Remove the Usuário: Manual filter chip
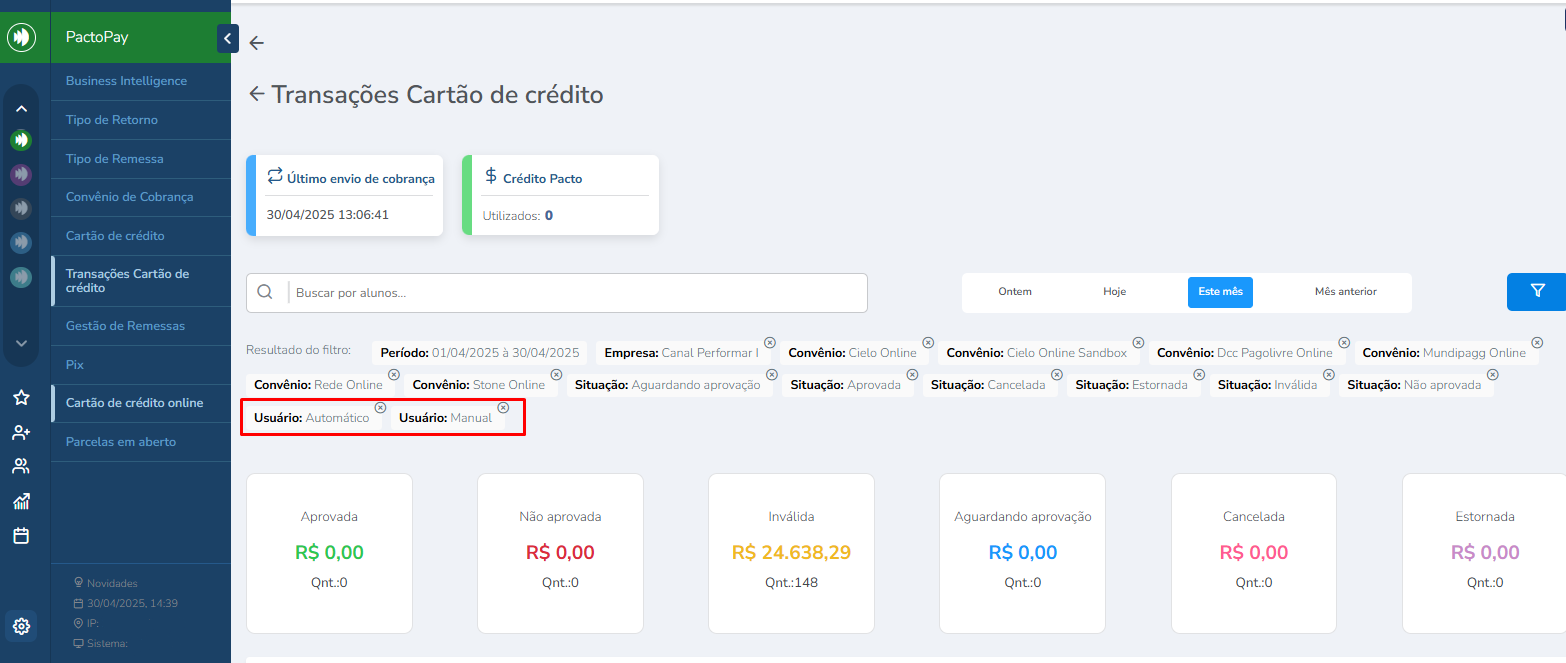 click(x=503, y=408)
